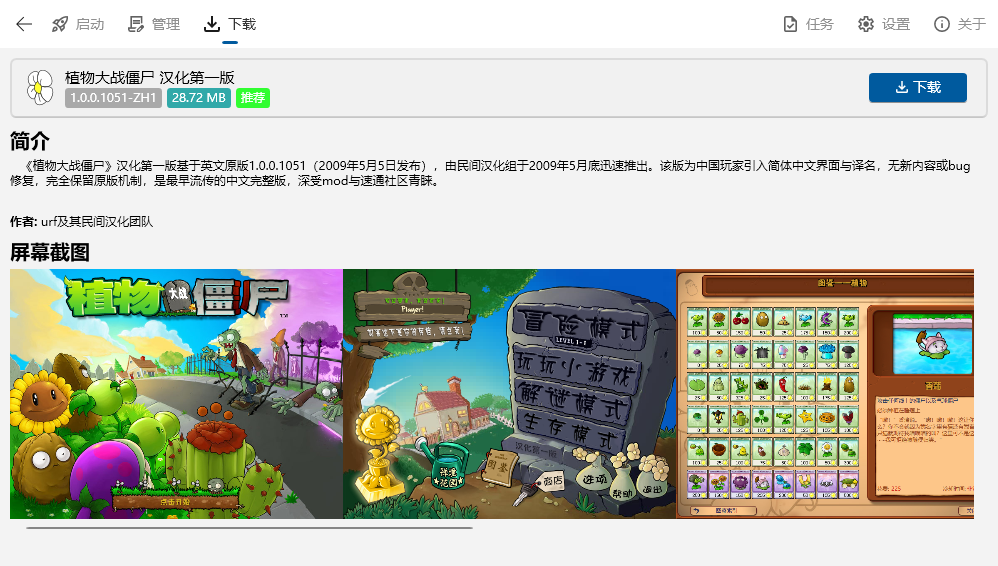Click the 屏幕截图 heading
The width and height of the screenshot is (998, 566).
tap(50, 252)
